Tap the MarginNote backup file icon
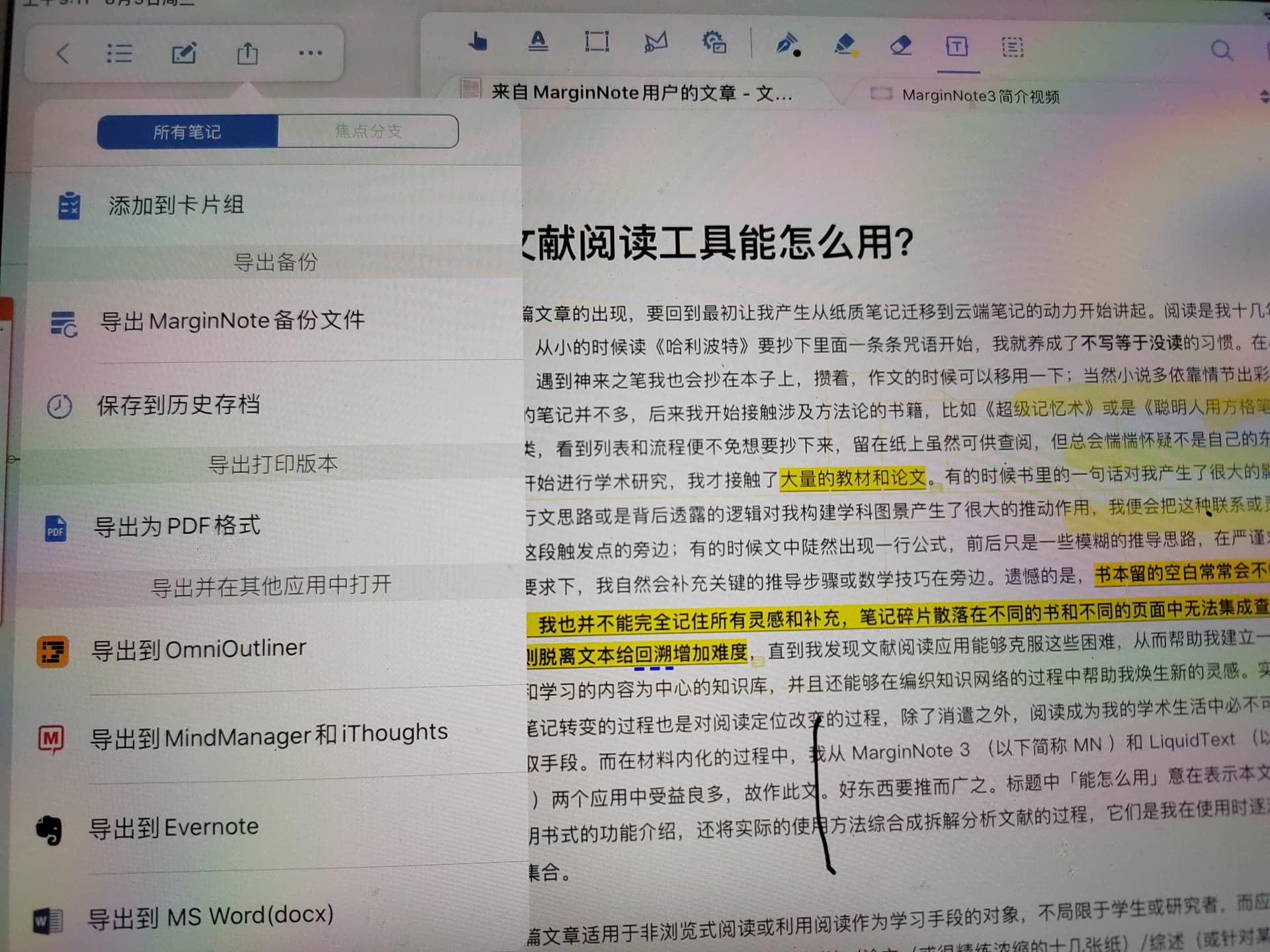The image size is (1270, 952). (x=63, y=324)
